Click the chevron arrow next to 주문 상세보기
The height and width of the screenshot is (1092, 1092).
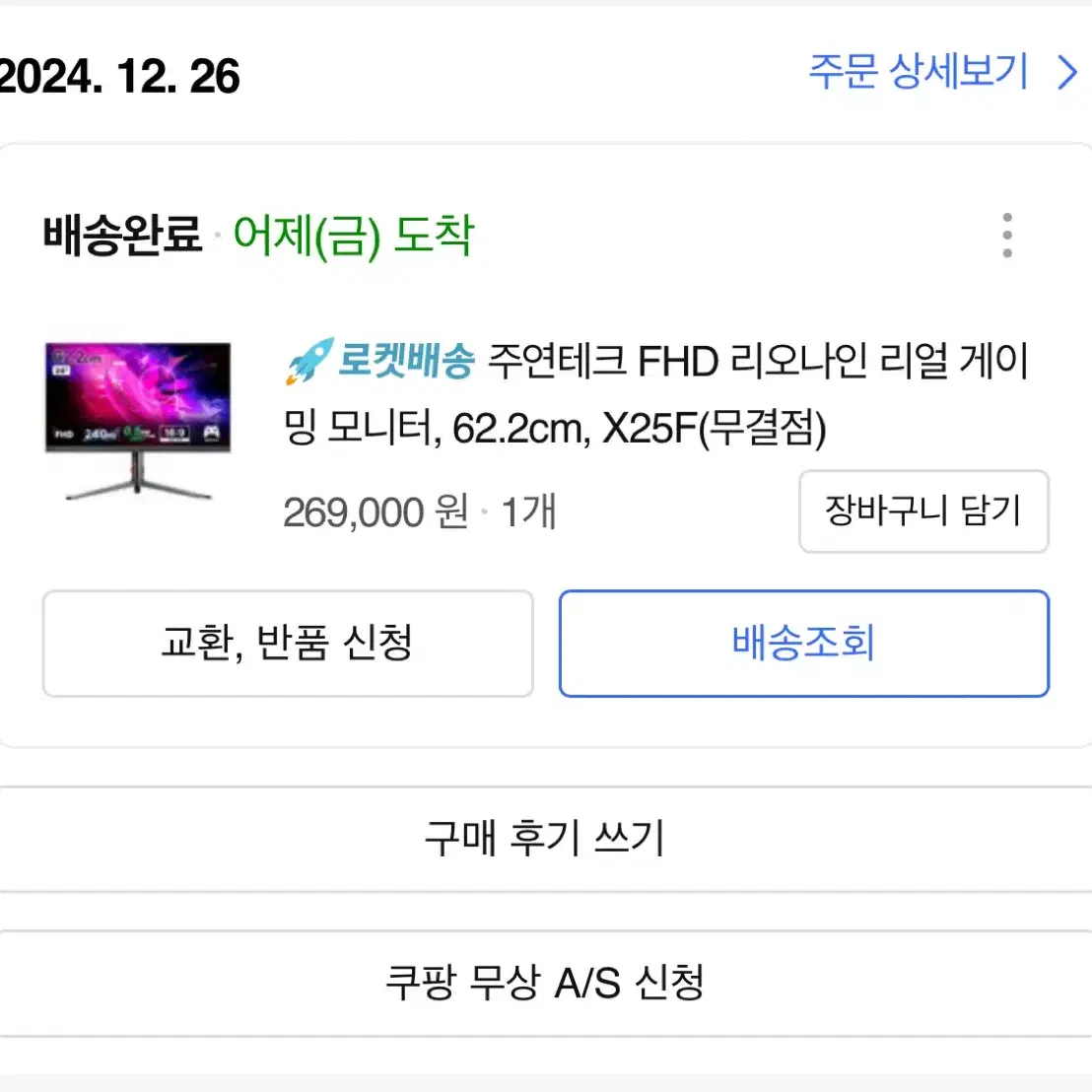click(1066, 72)
